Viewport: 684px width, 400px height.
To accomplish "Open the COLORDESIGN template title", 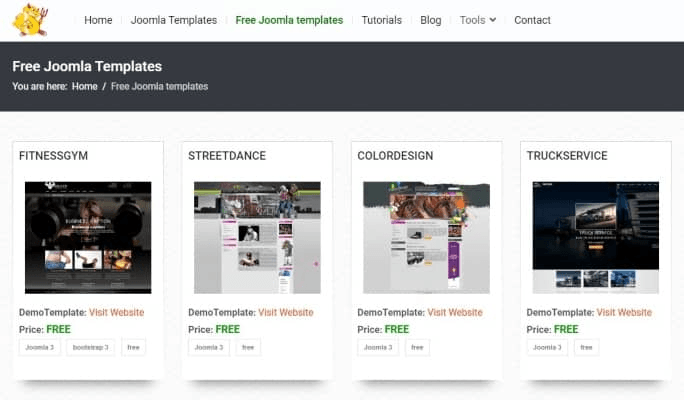I will coord(395,156).
